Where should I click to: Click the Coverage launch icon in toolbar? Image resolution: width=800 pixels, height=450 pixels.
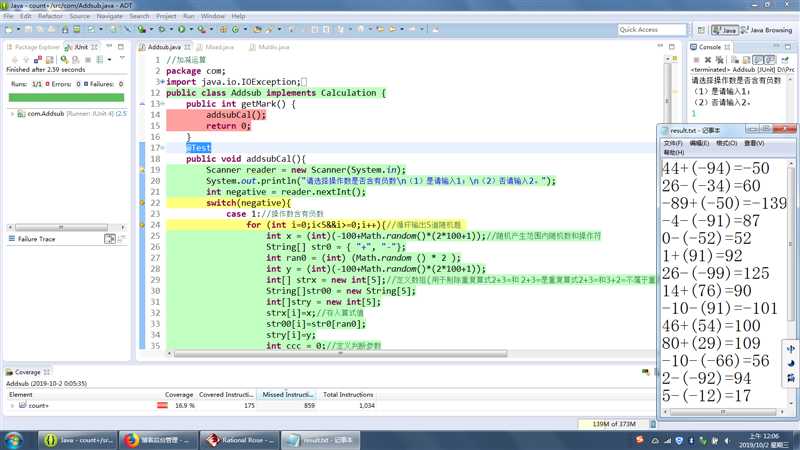pyautogui.click(x=141, y=29)
